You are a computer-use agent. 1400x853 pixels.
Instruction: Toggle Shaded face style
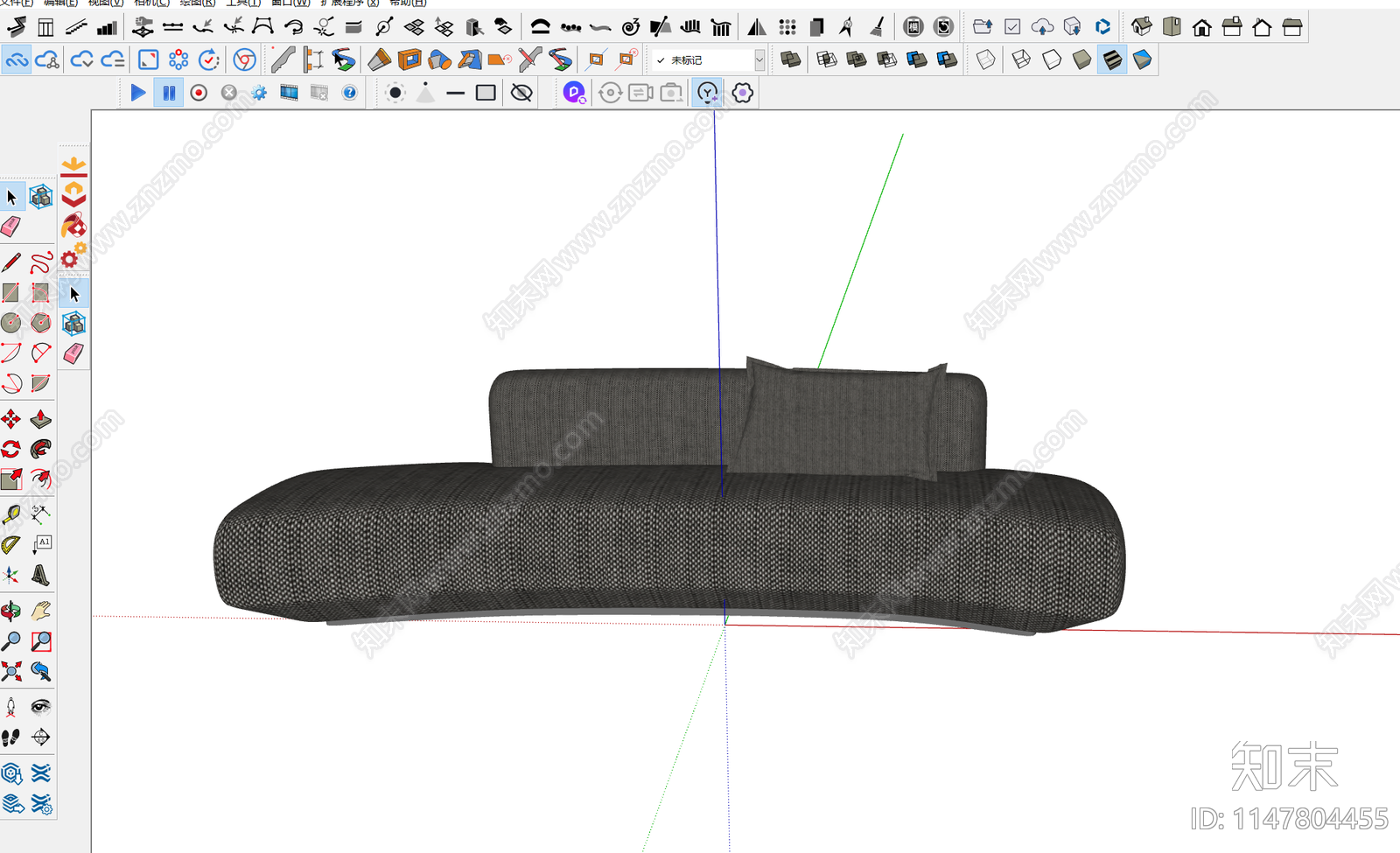pos(1082,59)
